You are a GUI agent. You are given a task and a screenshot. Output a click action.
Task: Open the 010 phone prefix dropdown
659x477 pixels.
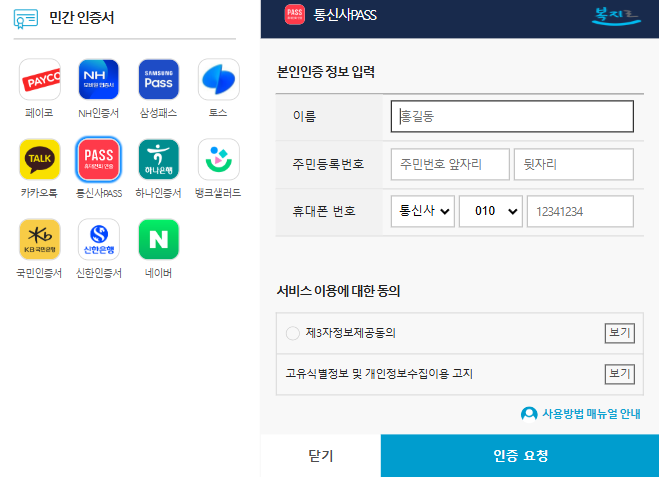490,211
